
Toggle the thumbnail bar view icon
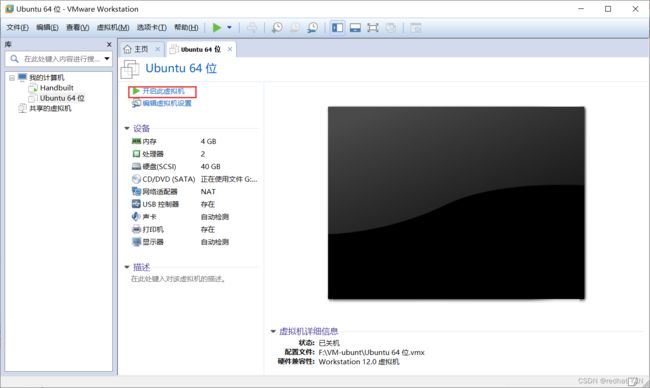coord(355,28)
